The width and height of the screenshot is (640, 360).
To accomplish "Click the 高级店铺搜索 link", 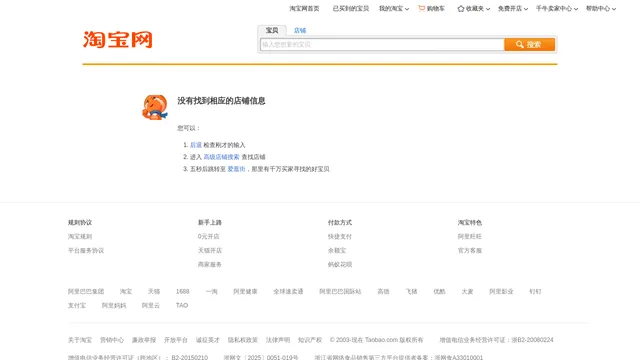I will click(221, 157).
